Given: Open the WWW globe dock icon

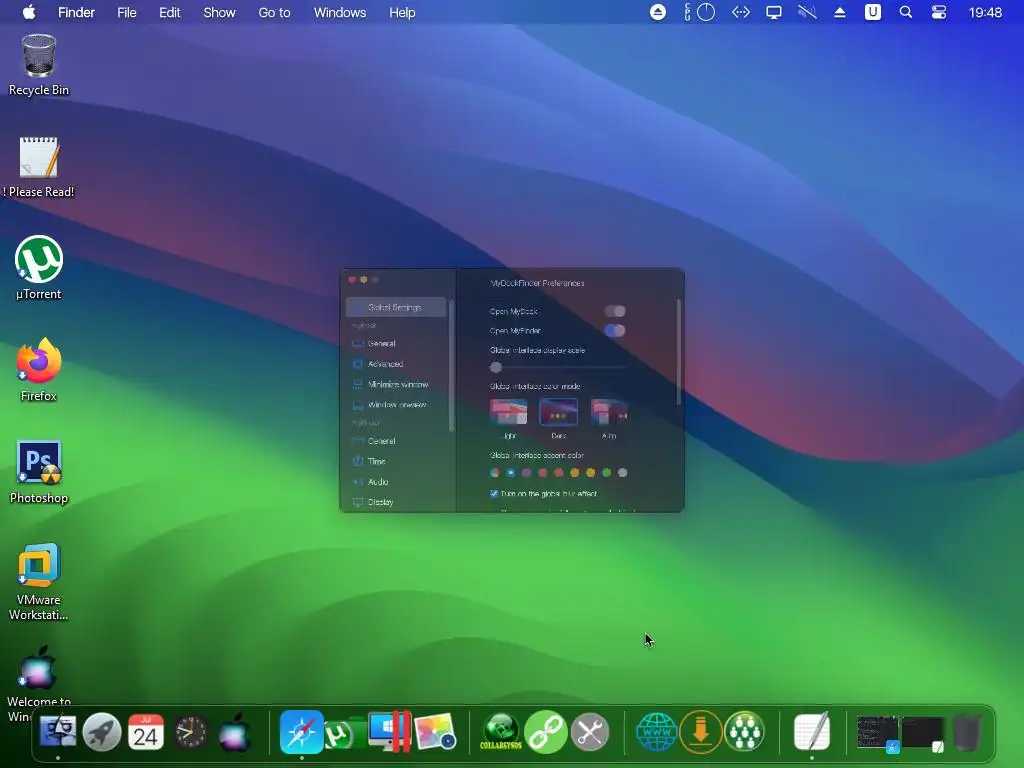Looking at the screenshot, I should tap(656, 731).
